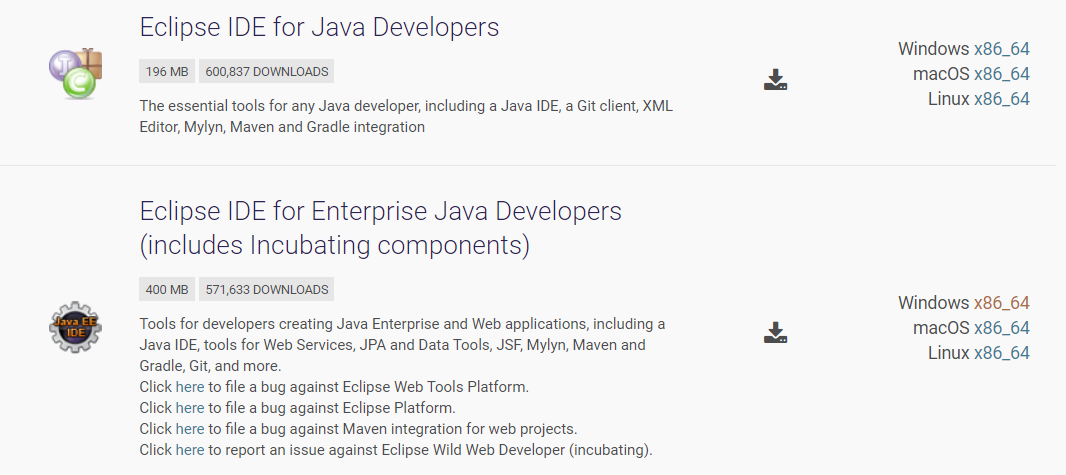The width and height of the screenshot is (1066, 475).
Task: Download Java Developers Windows x86_64 build
Action: pos(1001,49)
